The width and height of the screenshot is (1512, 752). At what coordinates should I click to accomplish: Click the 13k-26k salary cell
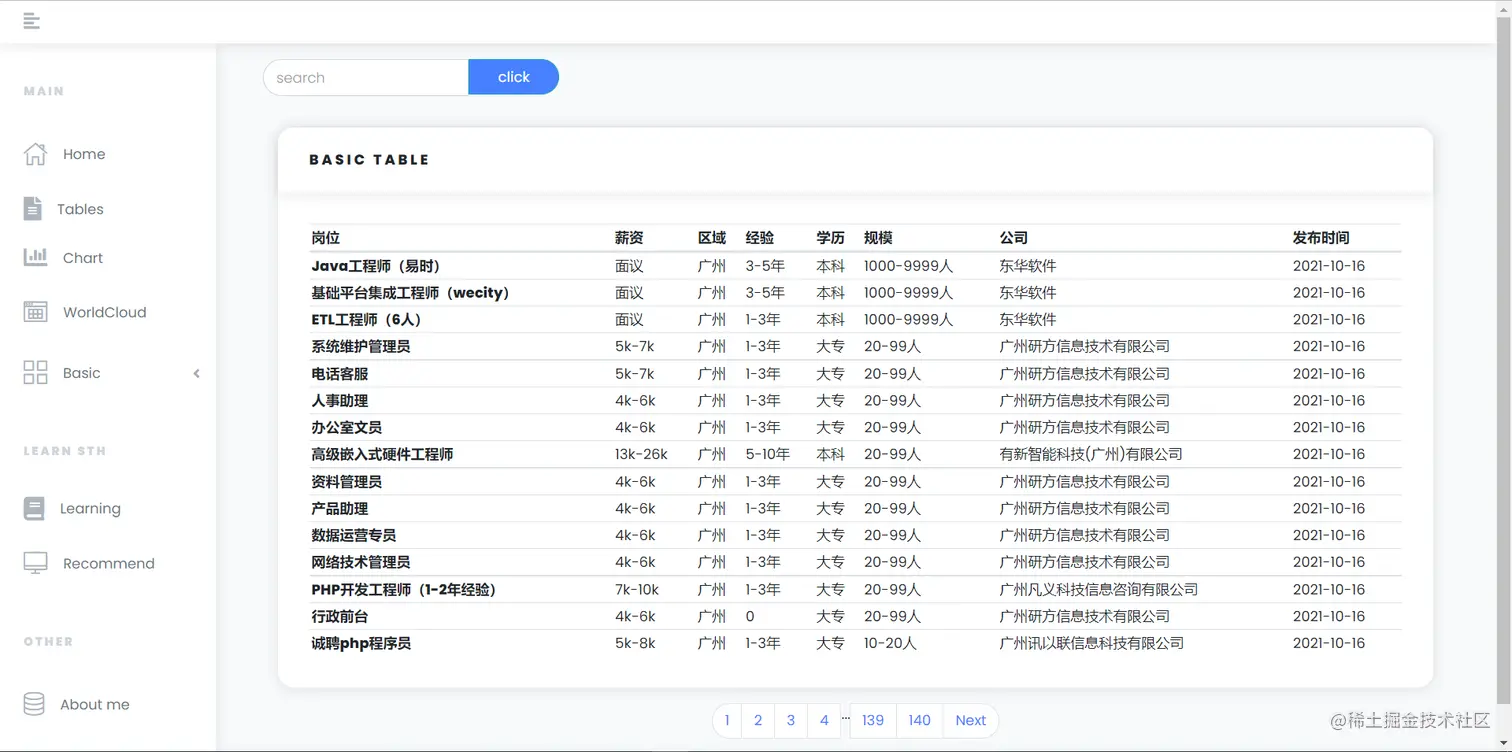click(642, 455)
